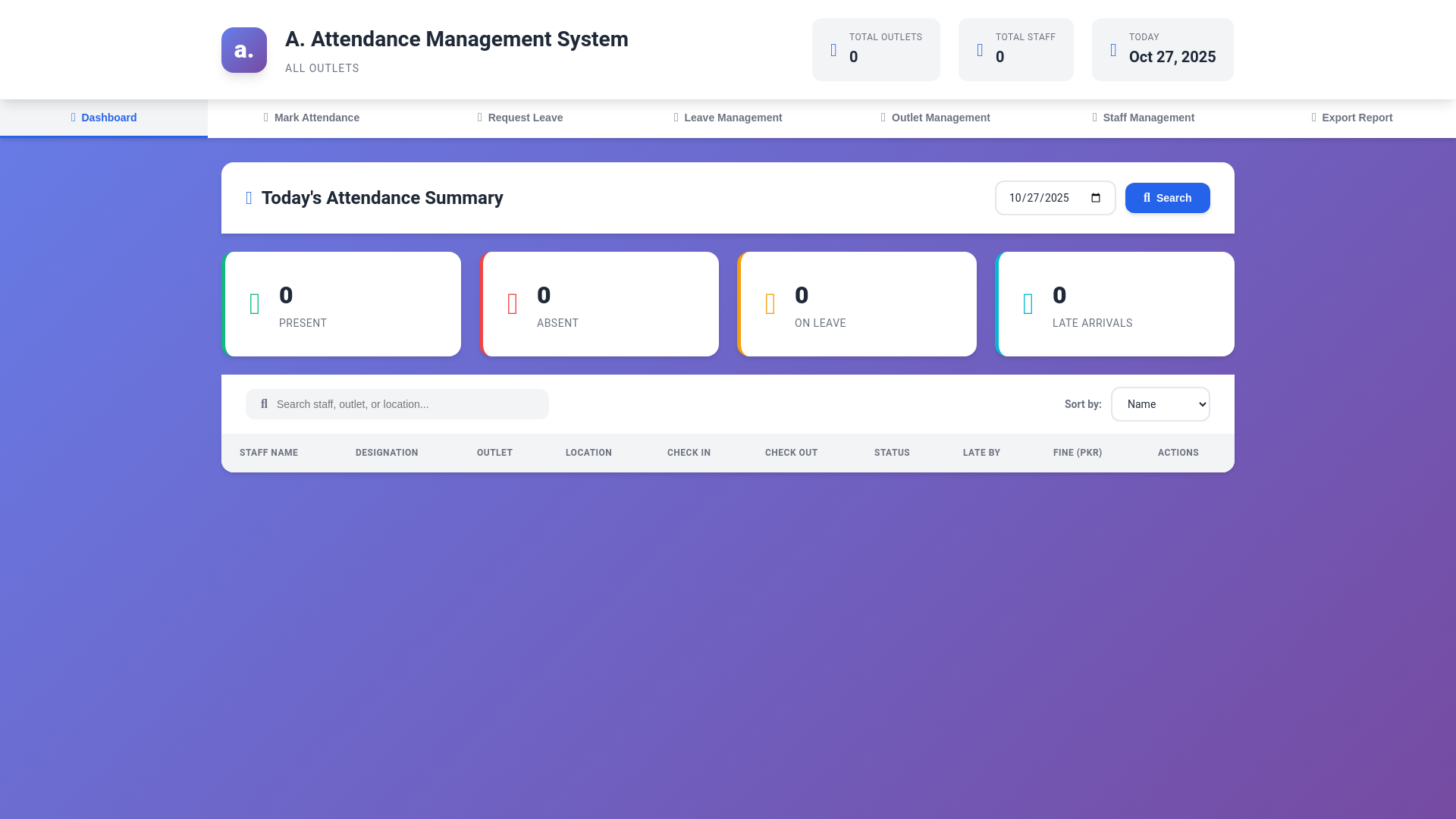This screenshot has height=819, width=1456.
Task: Click the calendar icon in date field
Action: point(1096,198)
